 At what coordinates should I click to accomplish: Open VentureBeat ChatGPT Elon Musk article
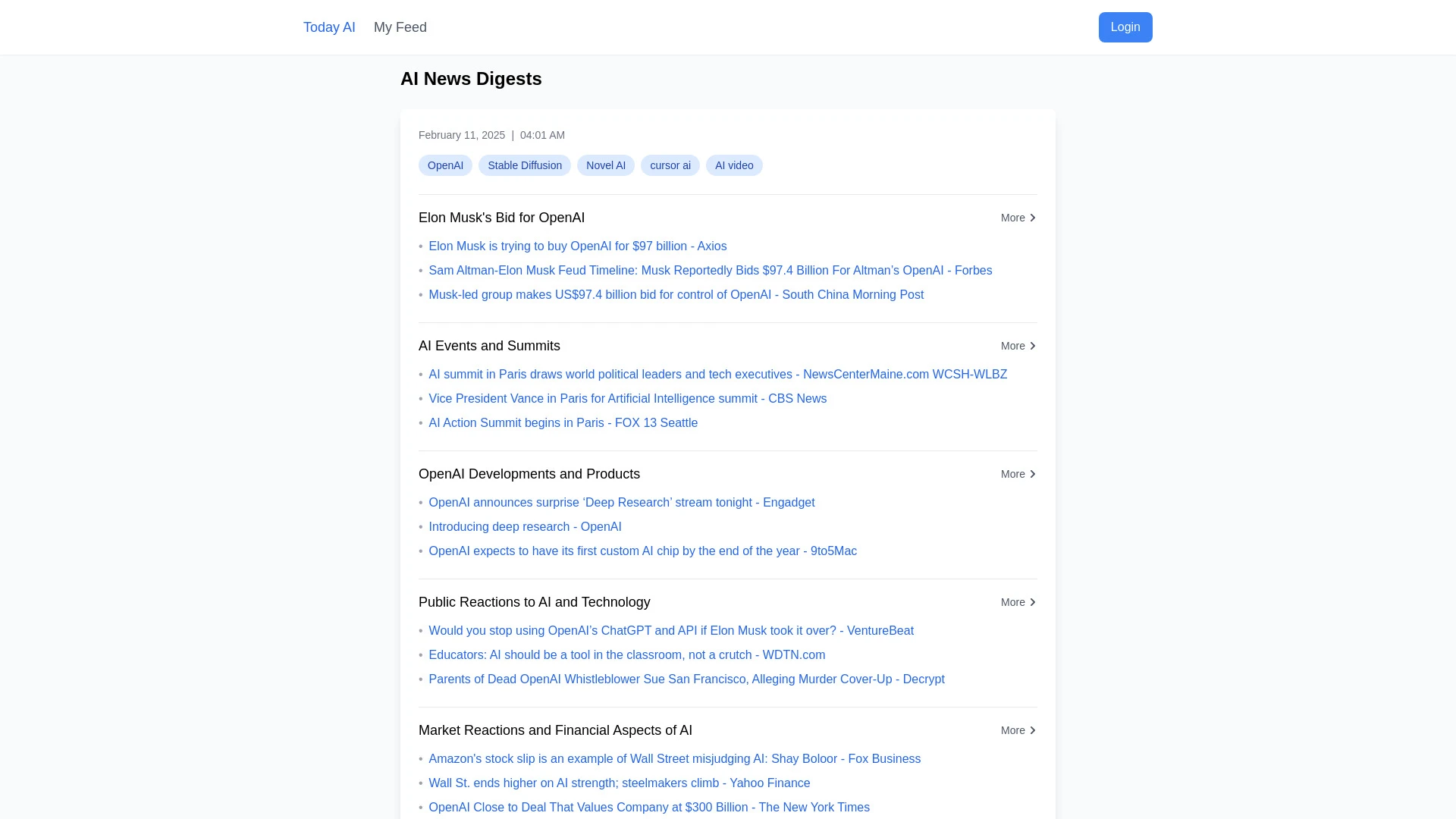coord(670,631)
